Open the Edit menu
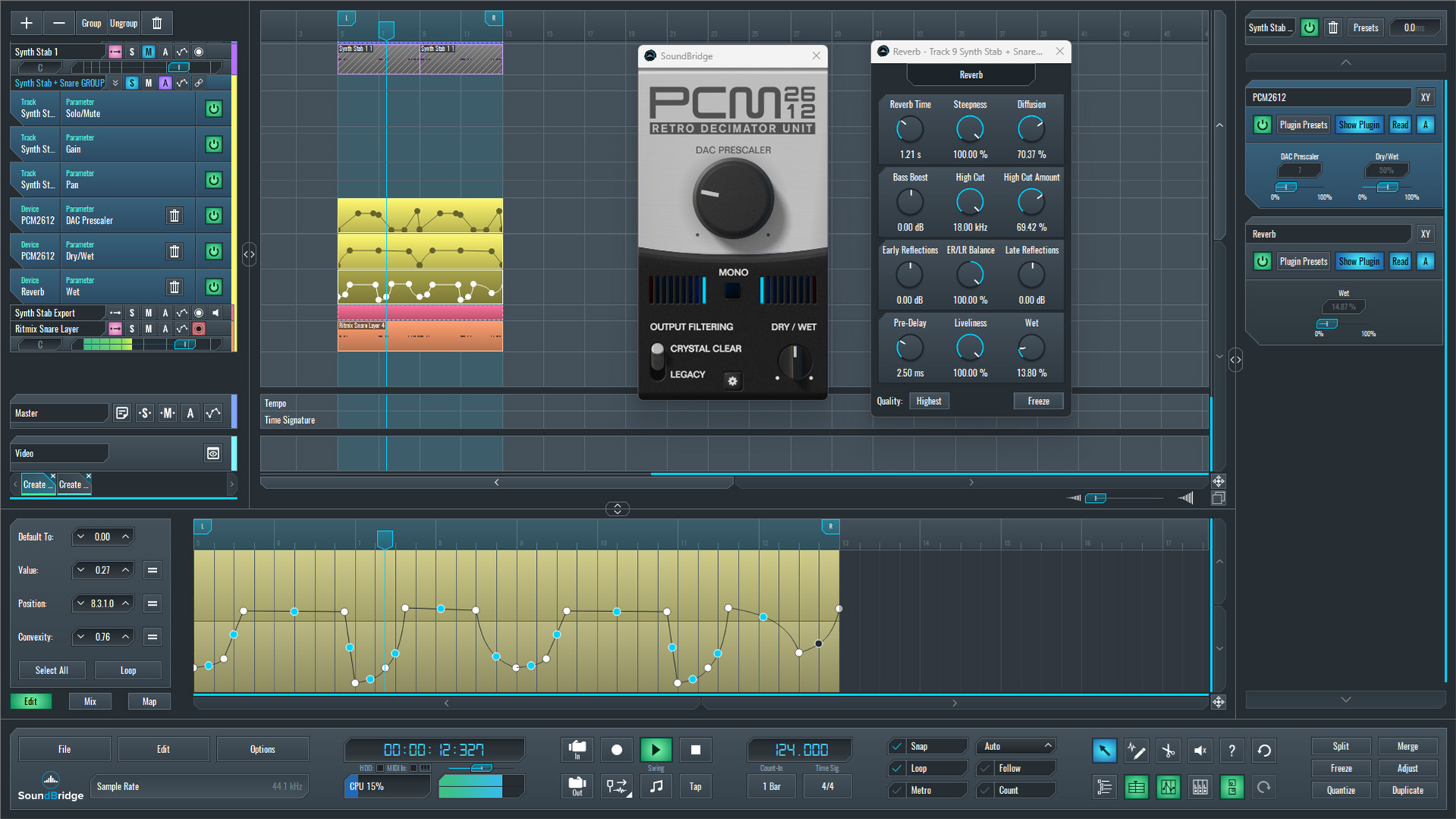 pos(163,749)
